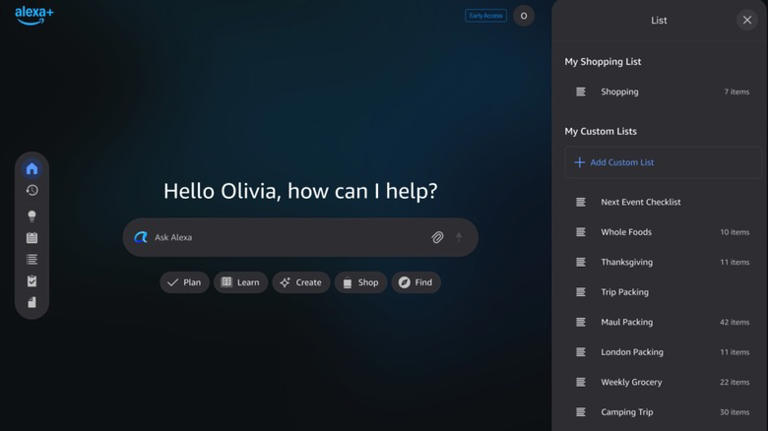Open the Trip Packing list
Screen dimensions: 768x431
point(661,292)
